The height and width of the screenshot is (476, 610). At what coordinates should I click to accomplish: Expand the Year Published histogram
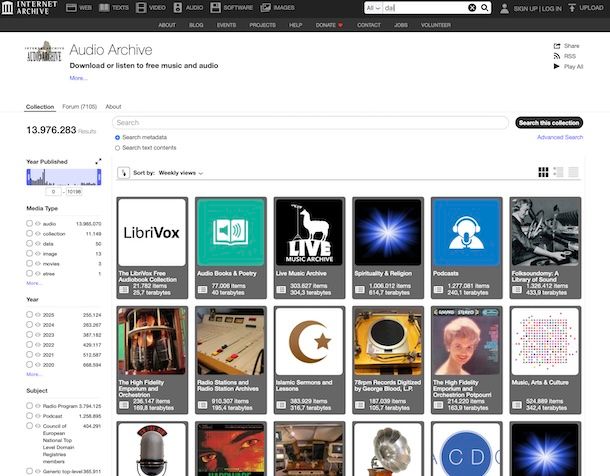98,161
